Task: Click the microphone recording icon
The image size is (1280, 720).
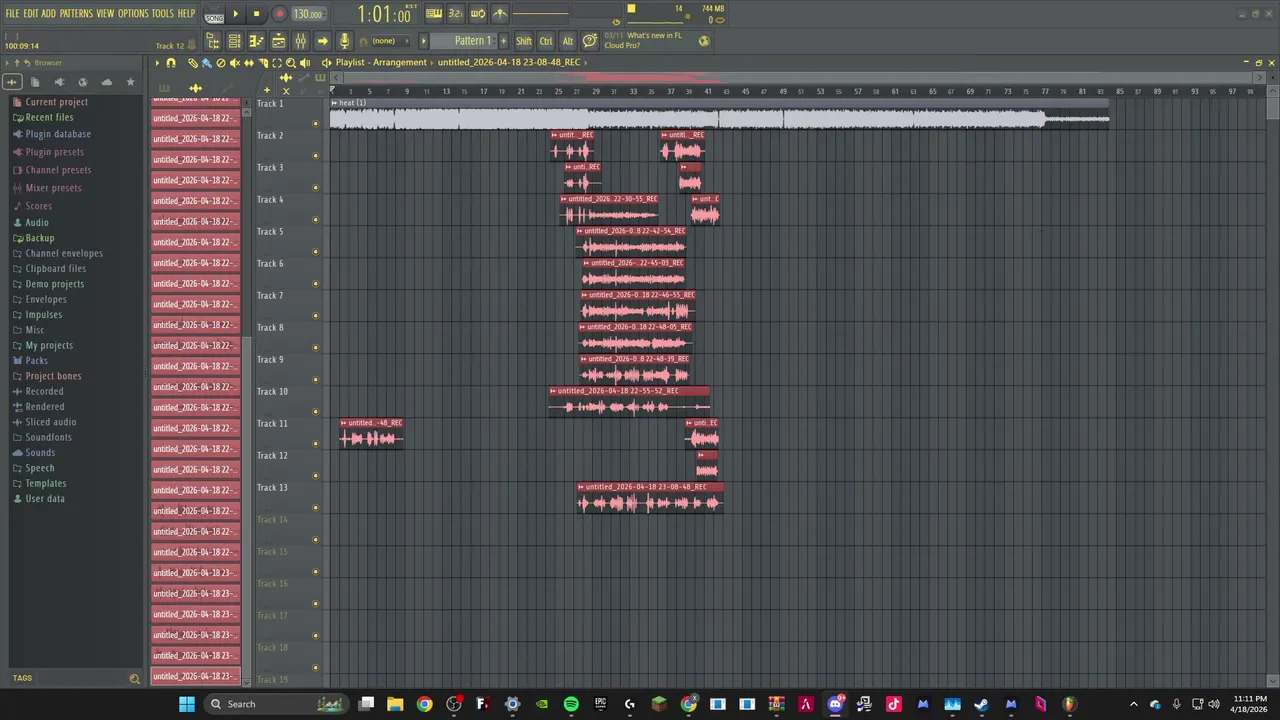Action: coord(344,41)
